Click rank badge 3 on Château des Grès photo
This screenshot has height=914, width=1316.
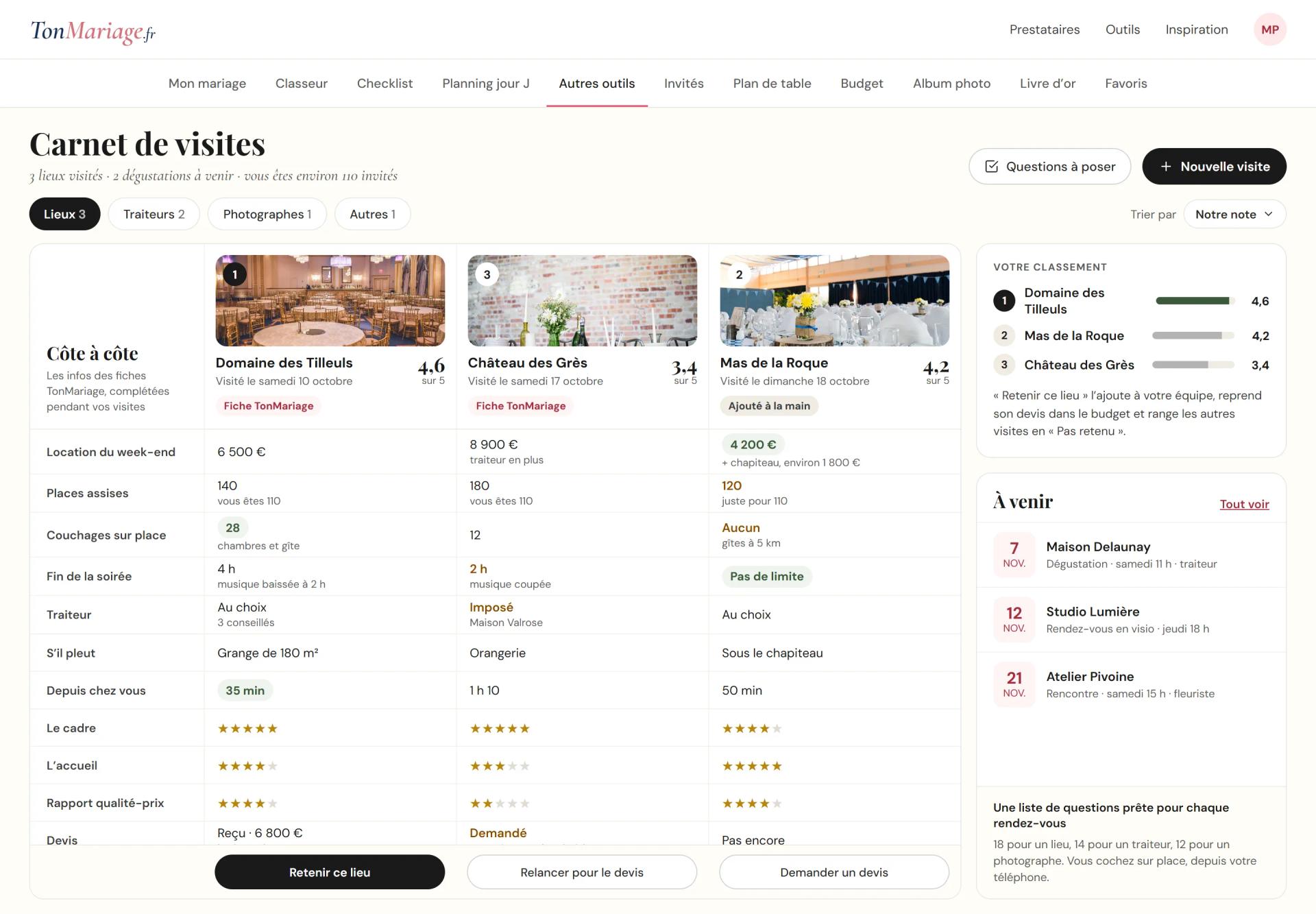(487, 275)
